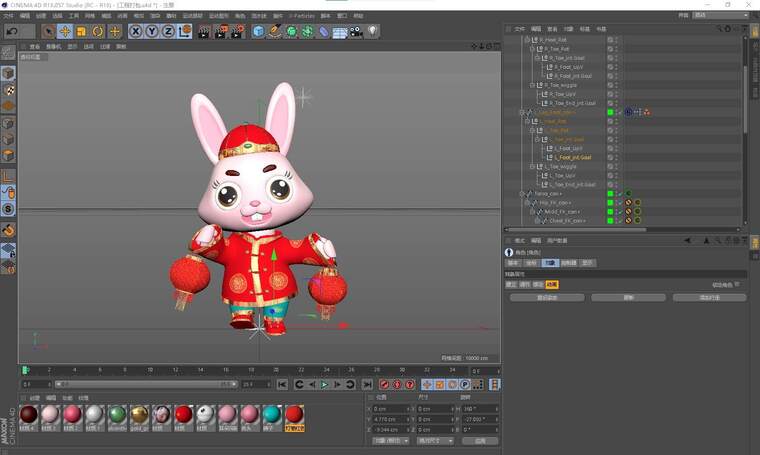Open the File menu in main menu bar

click(x=8, y=16)
